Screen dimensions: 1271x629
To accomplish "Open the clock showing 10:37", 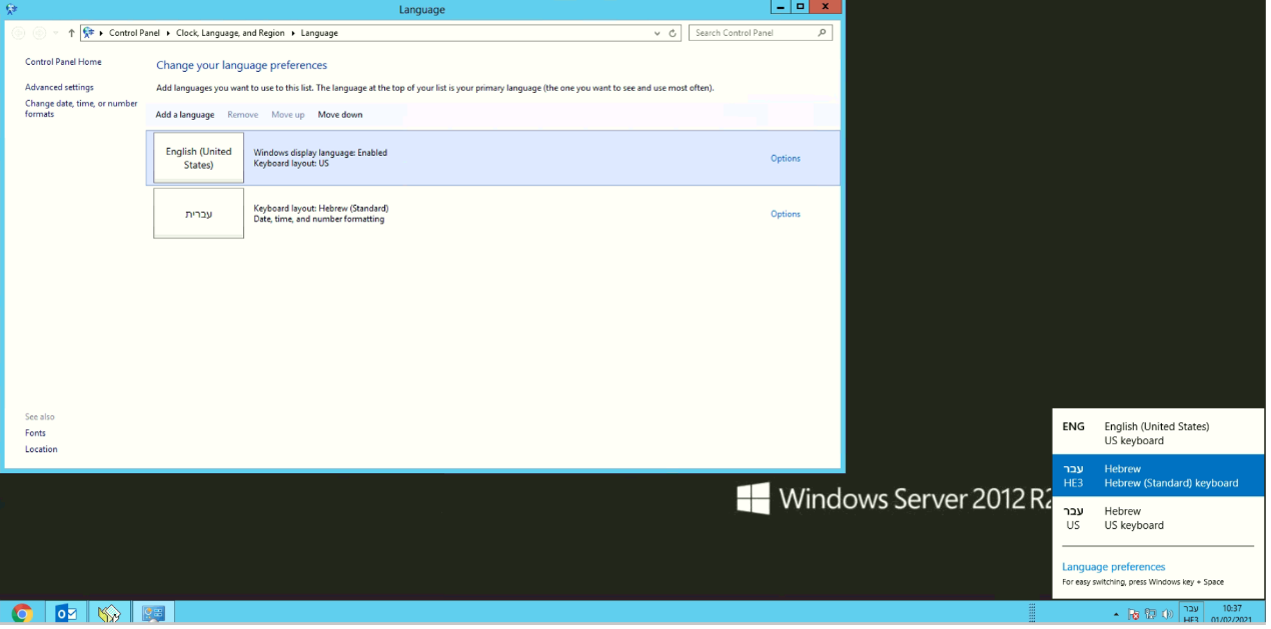I will click(1232, 613).
